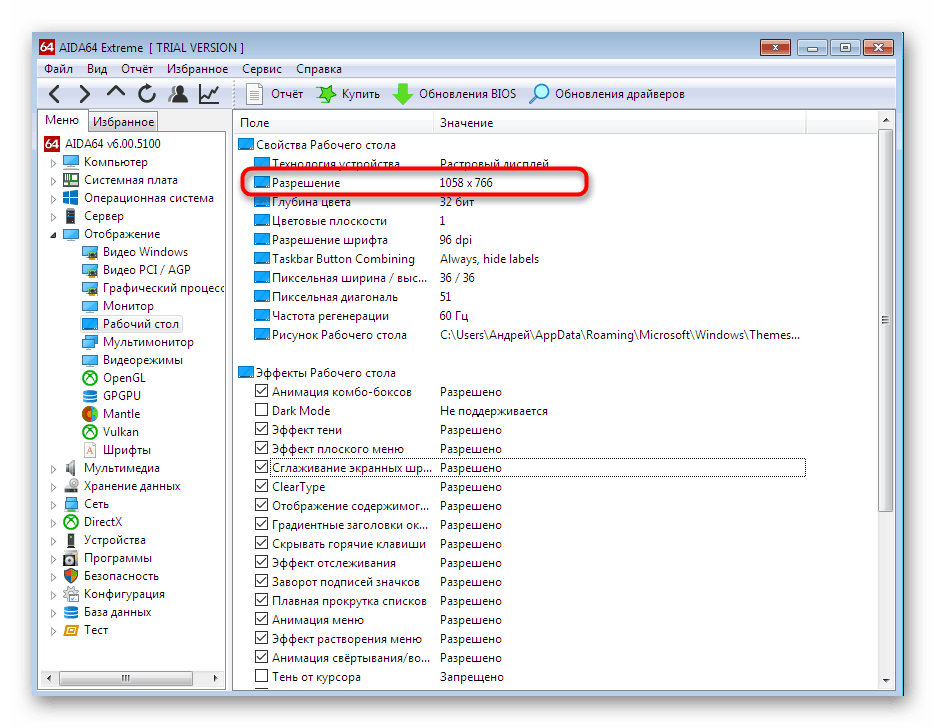This screenshot has width=936, height=728.
Task: Select the Видео Windows icon in the tree
Action: pos(90,252)
